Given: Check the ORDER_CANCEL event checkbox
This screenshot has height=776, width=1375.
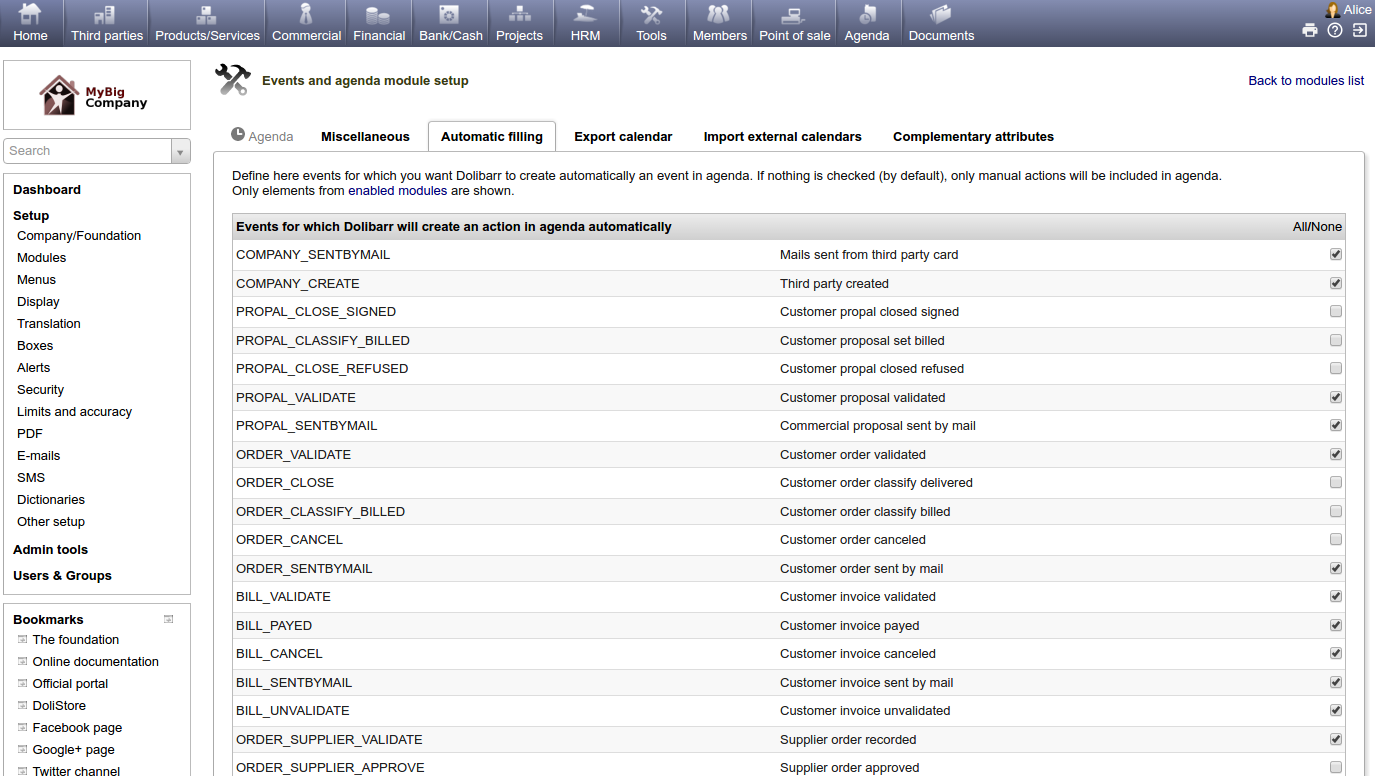Looking at the screenshot, I should [1336, 539].
